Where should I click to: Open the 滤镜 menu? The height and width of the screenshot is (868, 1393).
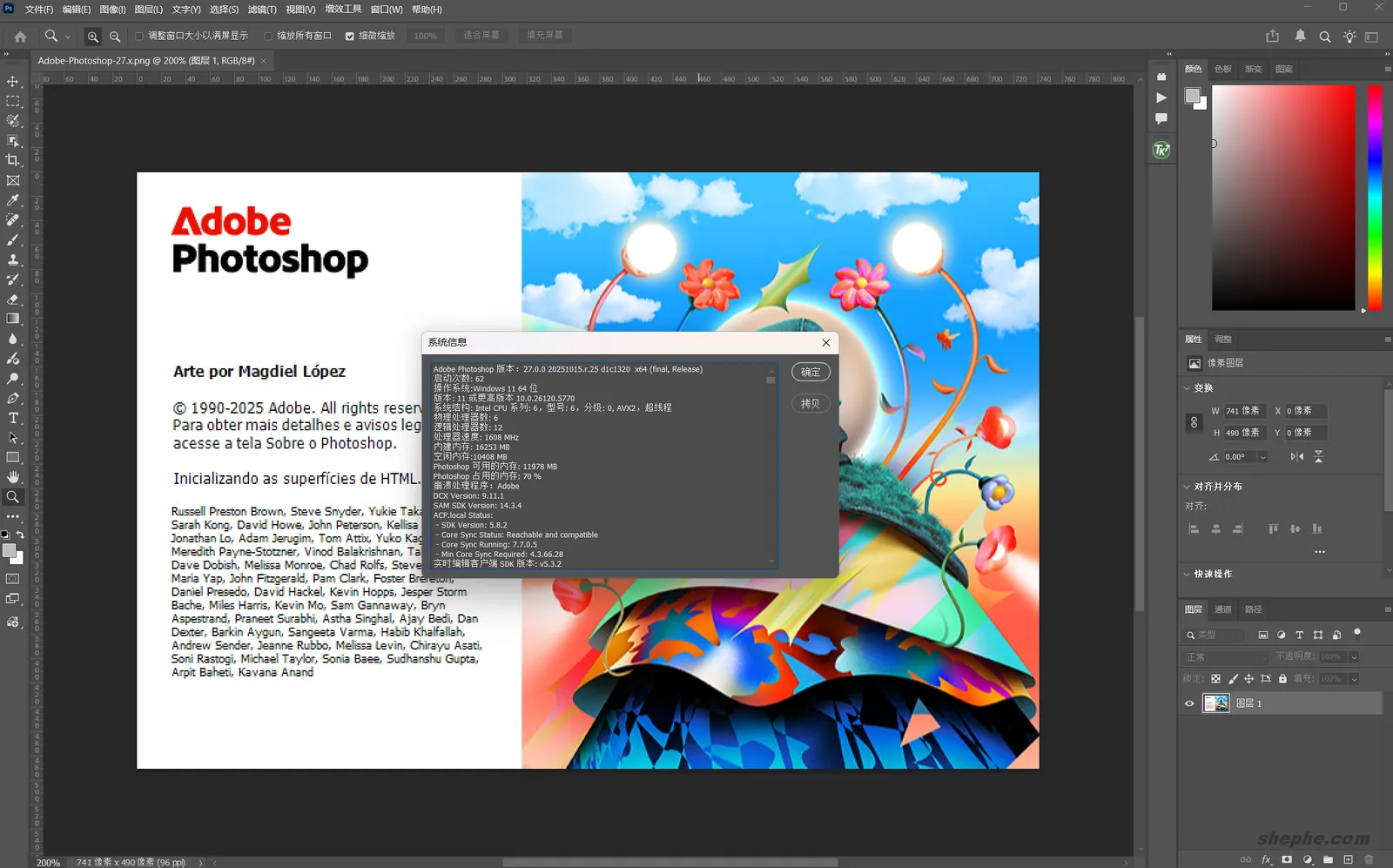pyautogui.click(x=261, y=10)
